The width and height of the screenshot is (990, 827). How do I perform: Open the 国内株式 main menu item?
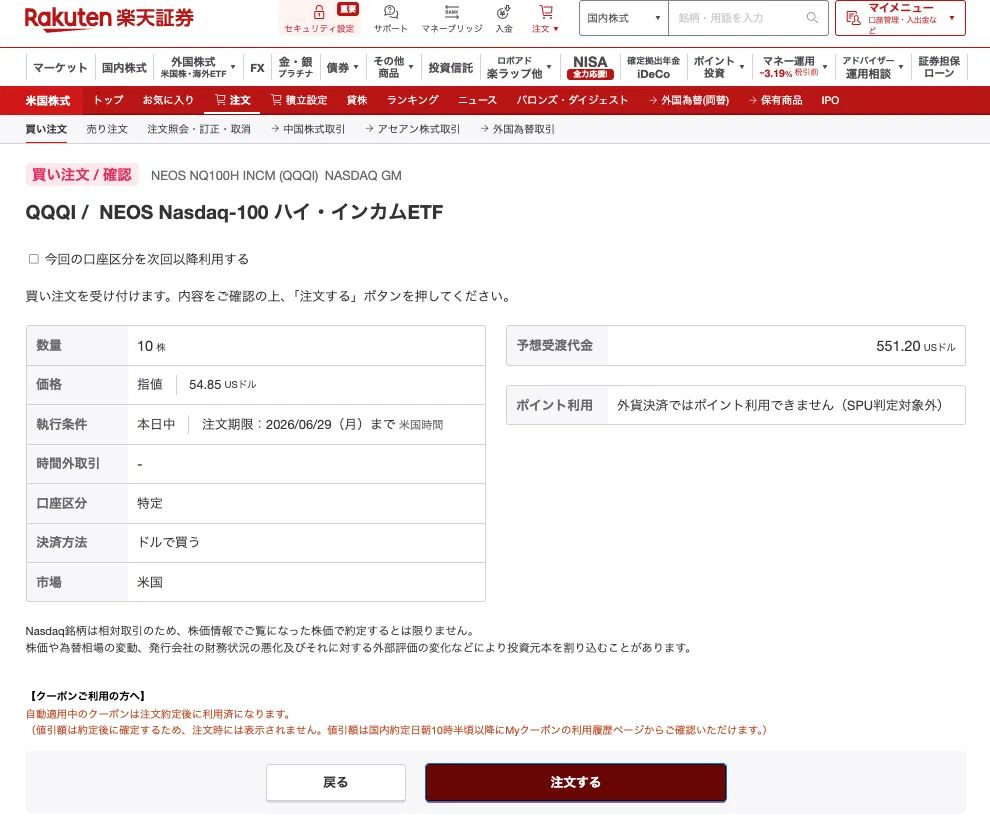coord(124,68)
